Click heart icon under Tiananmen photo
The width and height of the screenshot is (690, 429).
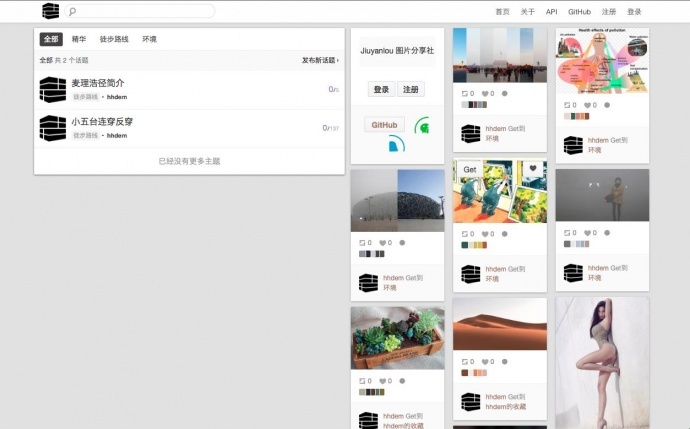pos(485,94)
